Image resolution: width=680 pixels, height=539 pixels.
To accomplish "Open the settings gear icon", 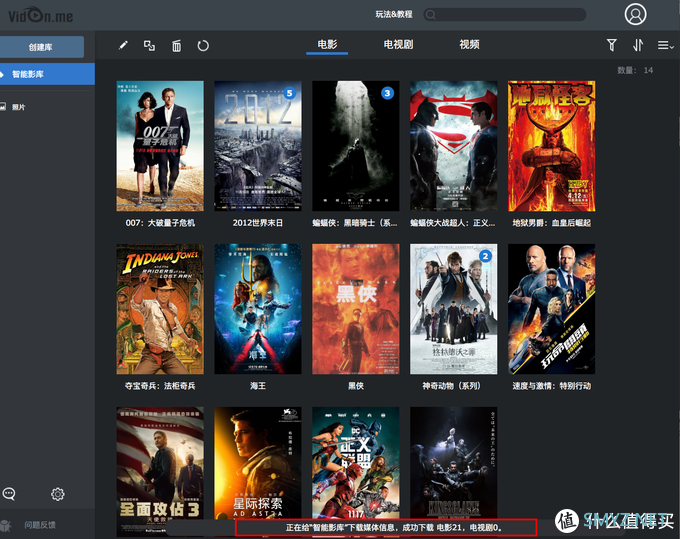I will [x=58, y=494].
